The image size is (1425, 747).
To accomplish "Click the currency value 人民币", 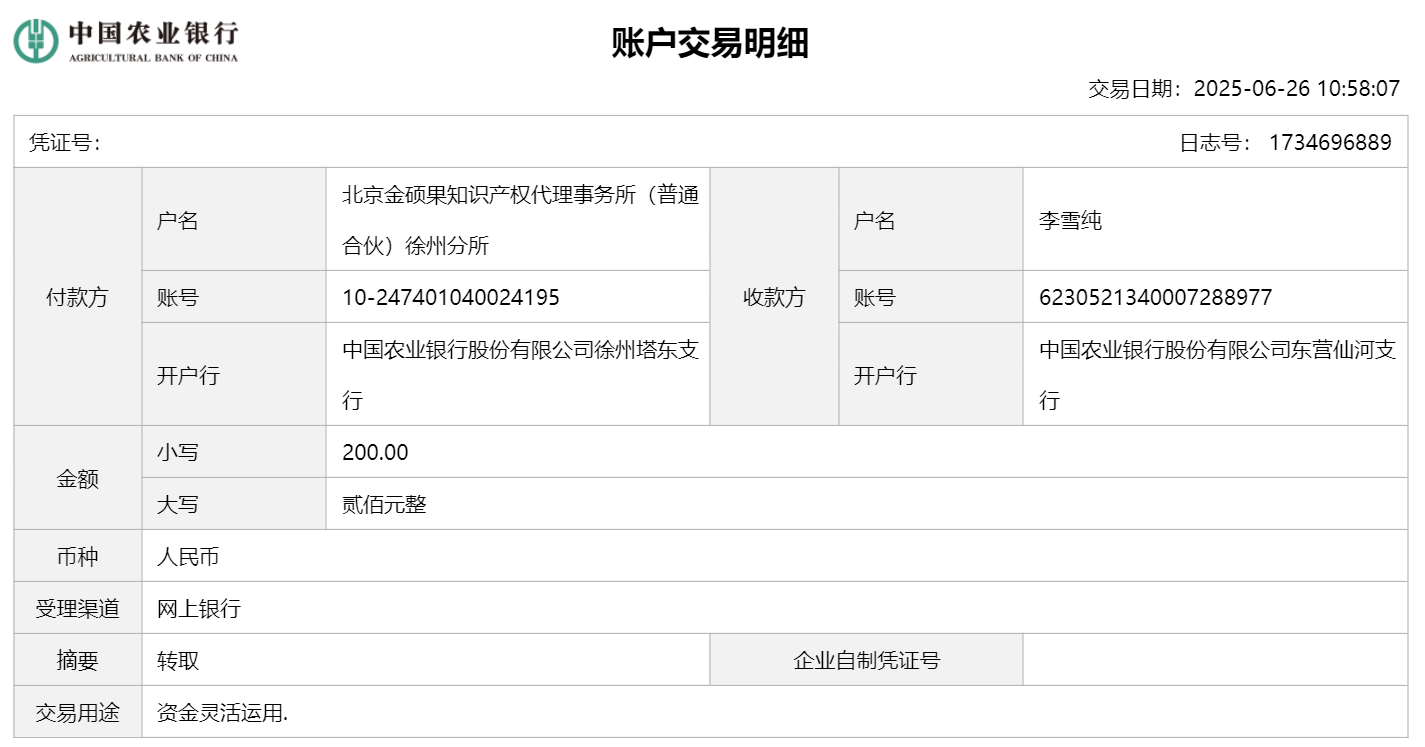I will click(188, 557).
